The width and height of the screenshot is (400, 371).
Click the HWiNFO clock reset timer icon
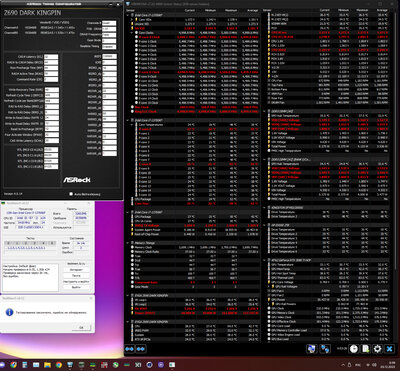354,349
